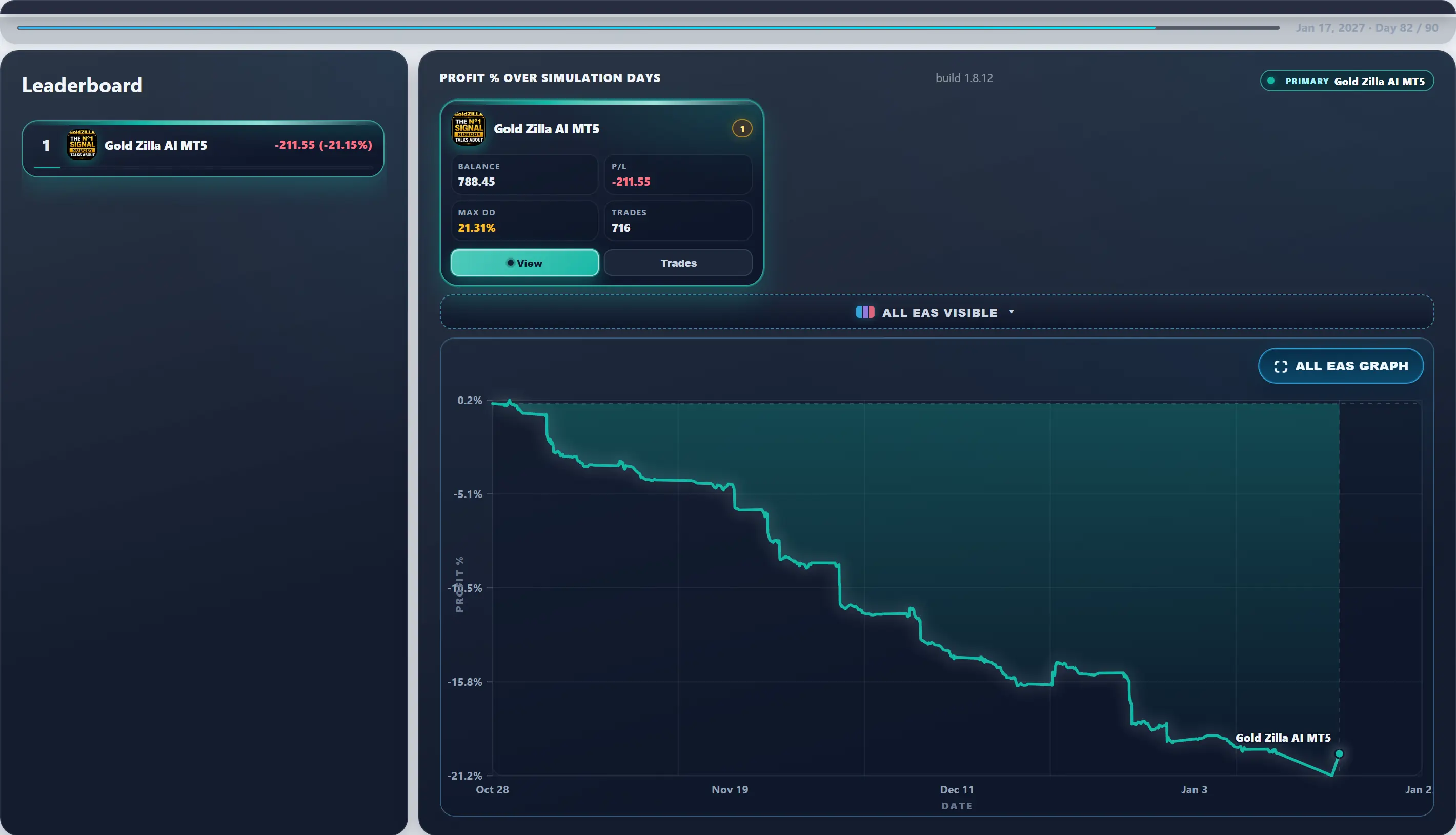Screen dimensions: 1456x835
Task: Click the Gold Zilla AI MT5 chart line label
Action: pyautogui.click(x=1283, y=738)
